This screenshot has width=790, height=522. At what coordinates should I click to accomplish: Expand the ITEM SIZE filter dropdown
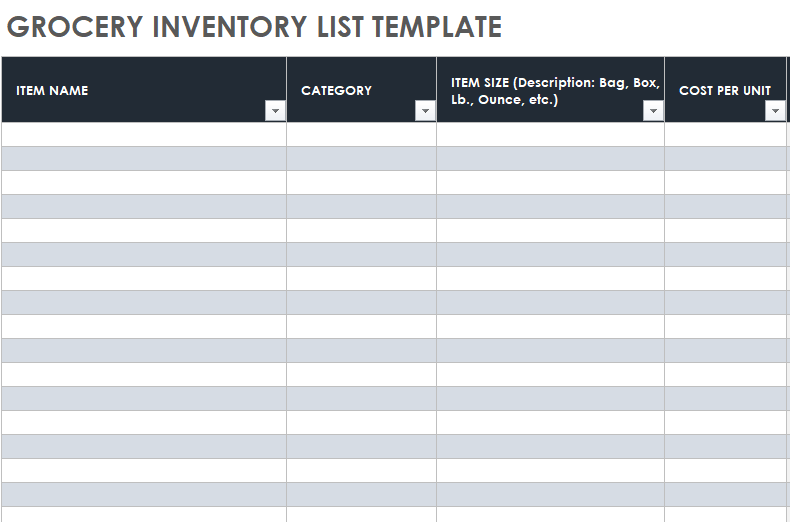[x=653, y=111]
